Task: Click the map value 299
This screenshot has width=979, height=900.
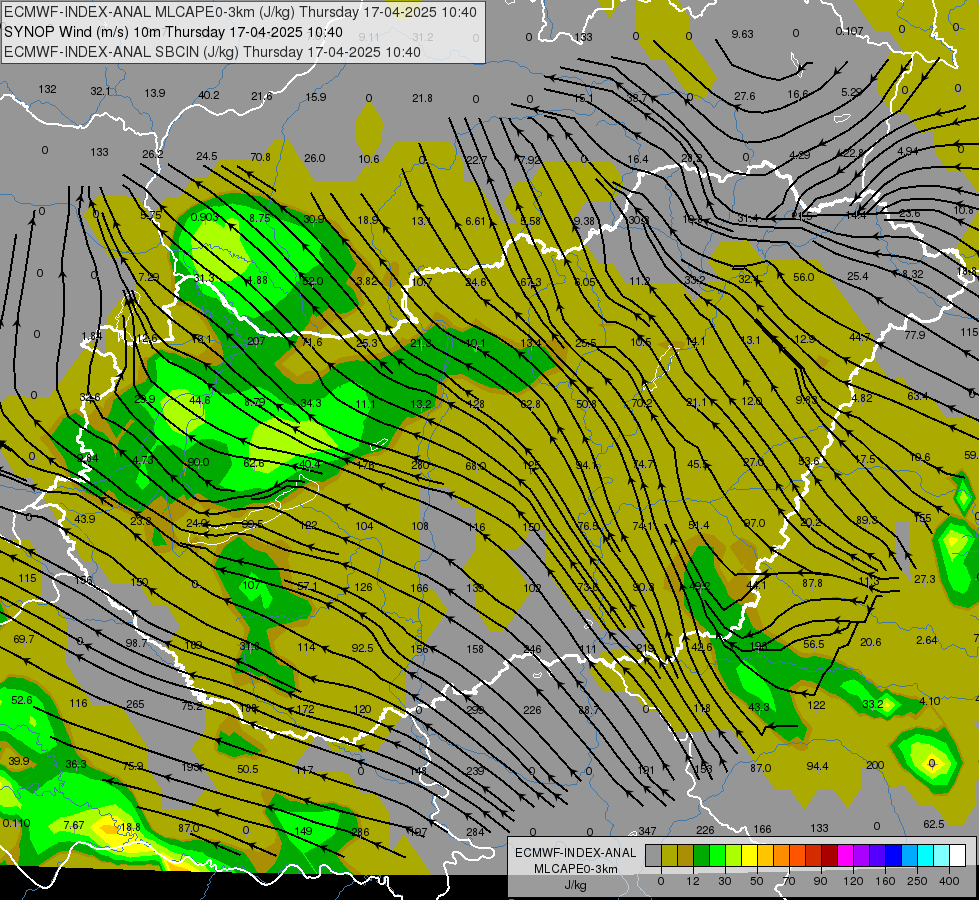Action: [475, 710]
